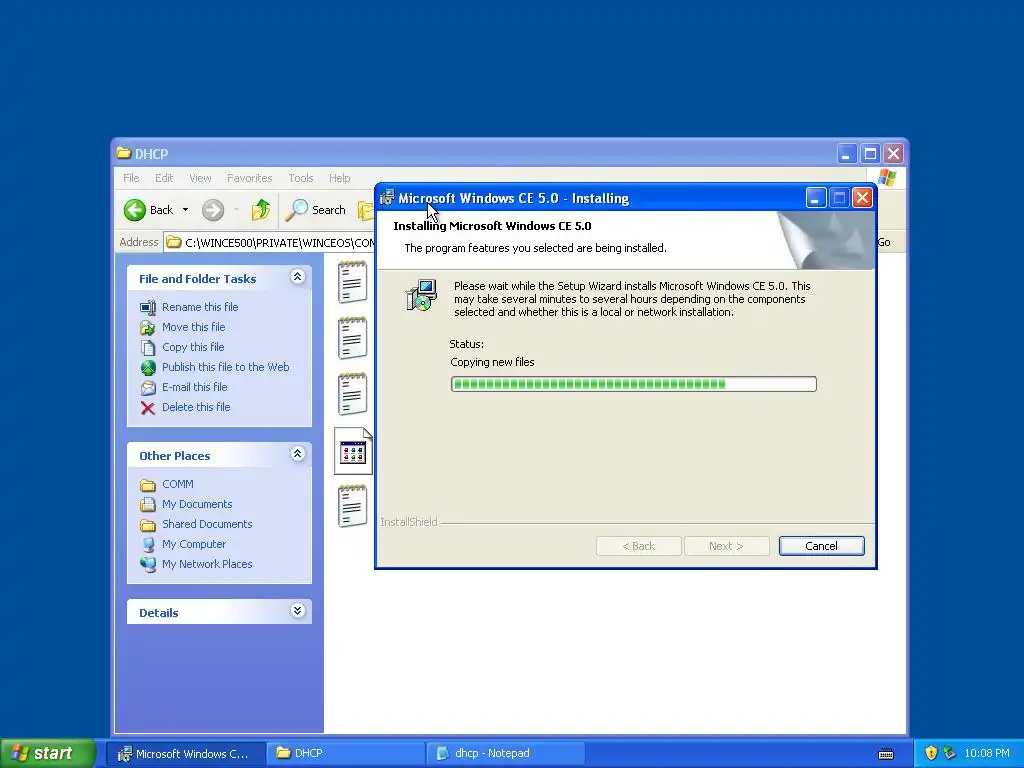Open the Back history dropdown arrow

(x=185, y=210)
